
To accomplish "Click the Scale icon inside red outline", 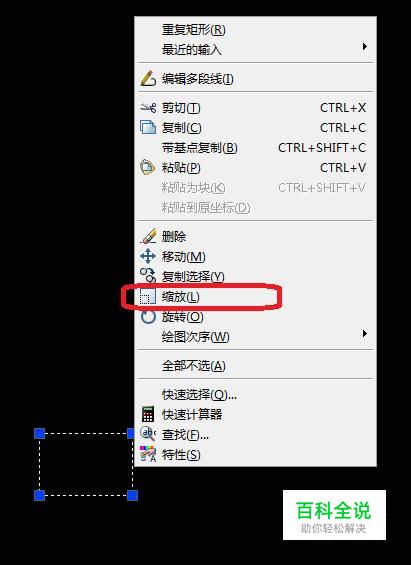I will [x=148, y=297].
